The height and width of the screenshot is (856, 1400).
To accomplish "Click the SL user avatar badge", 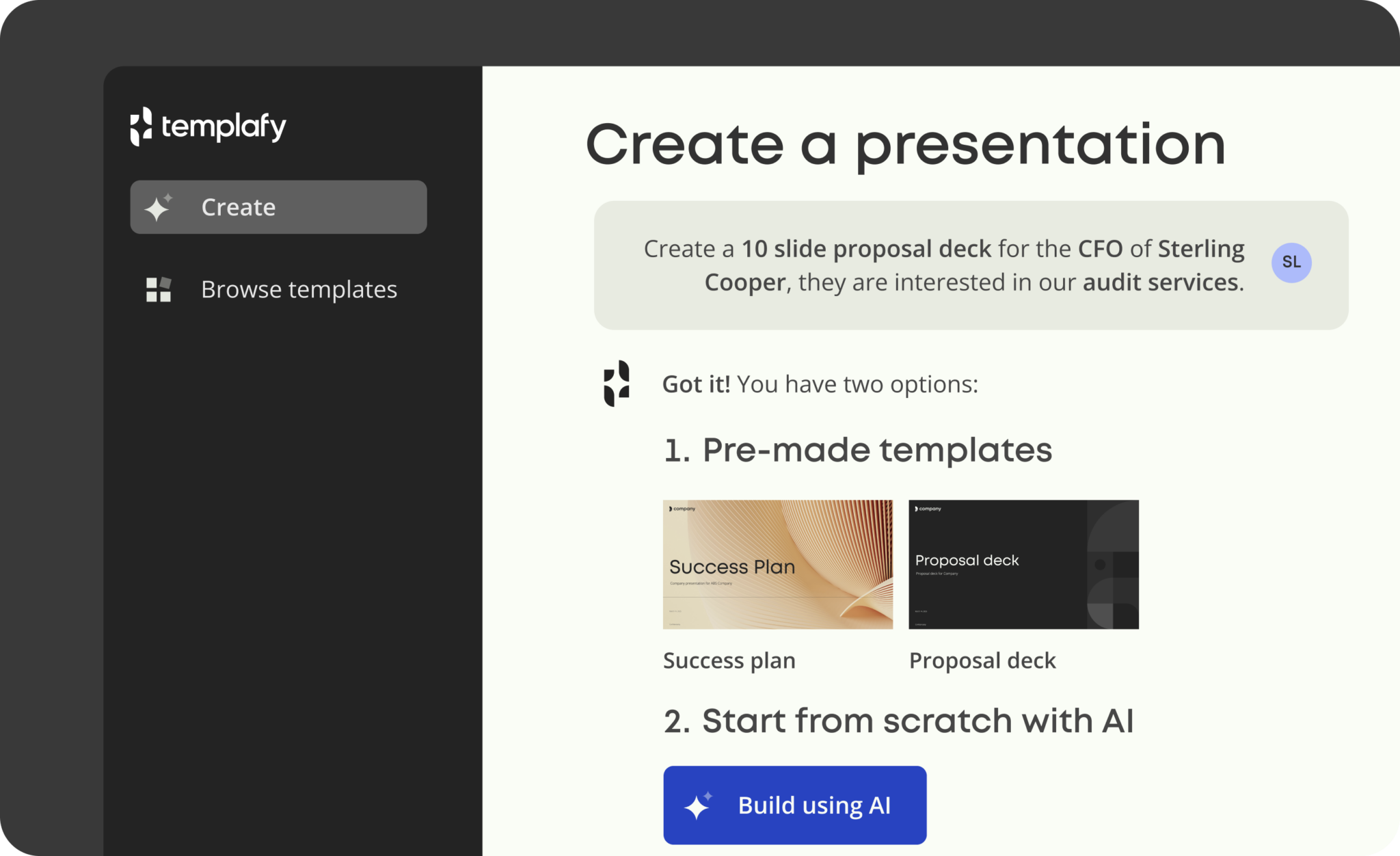I will [x=1292, y=263].
